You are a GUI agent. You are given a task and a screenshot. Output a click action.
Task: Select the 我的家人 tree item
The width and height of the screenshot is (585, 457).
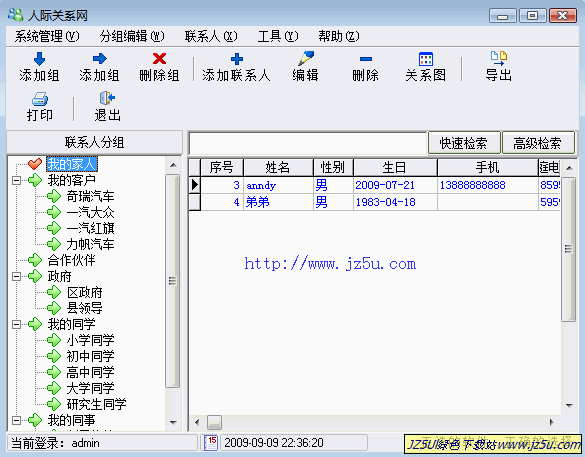tap(72, 164)
